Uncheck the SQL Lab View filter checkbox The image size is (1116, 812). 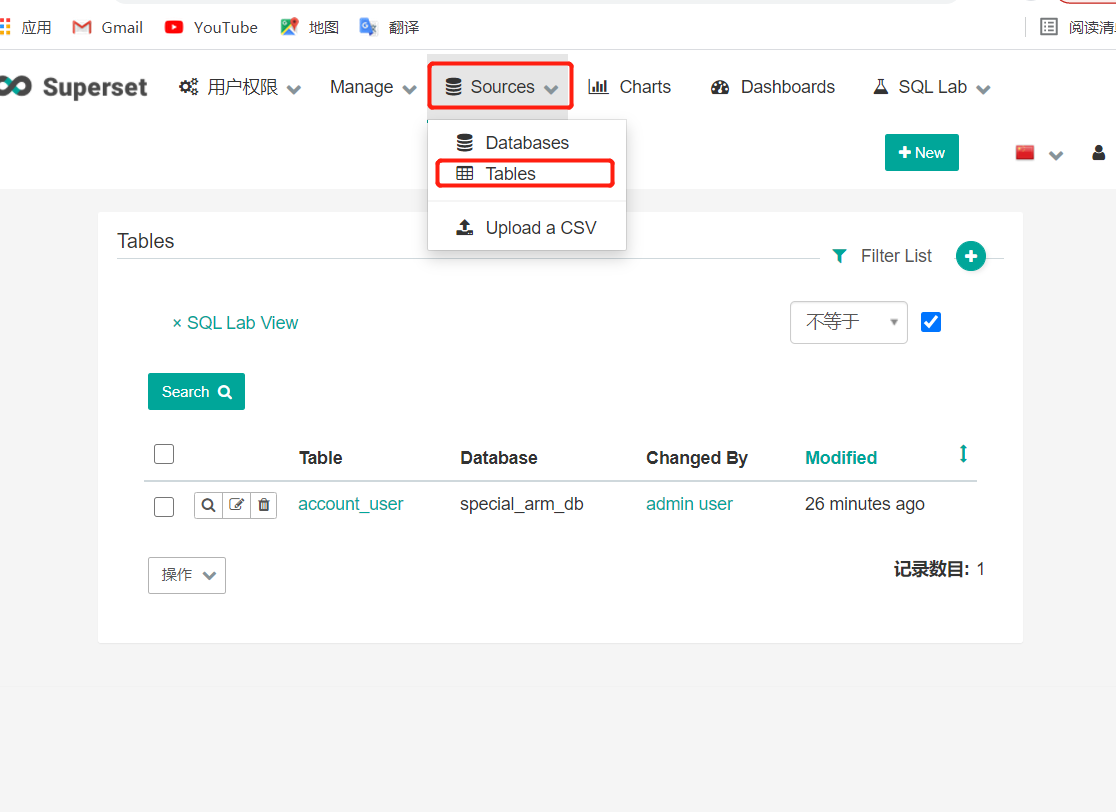930,322
